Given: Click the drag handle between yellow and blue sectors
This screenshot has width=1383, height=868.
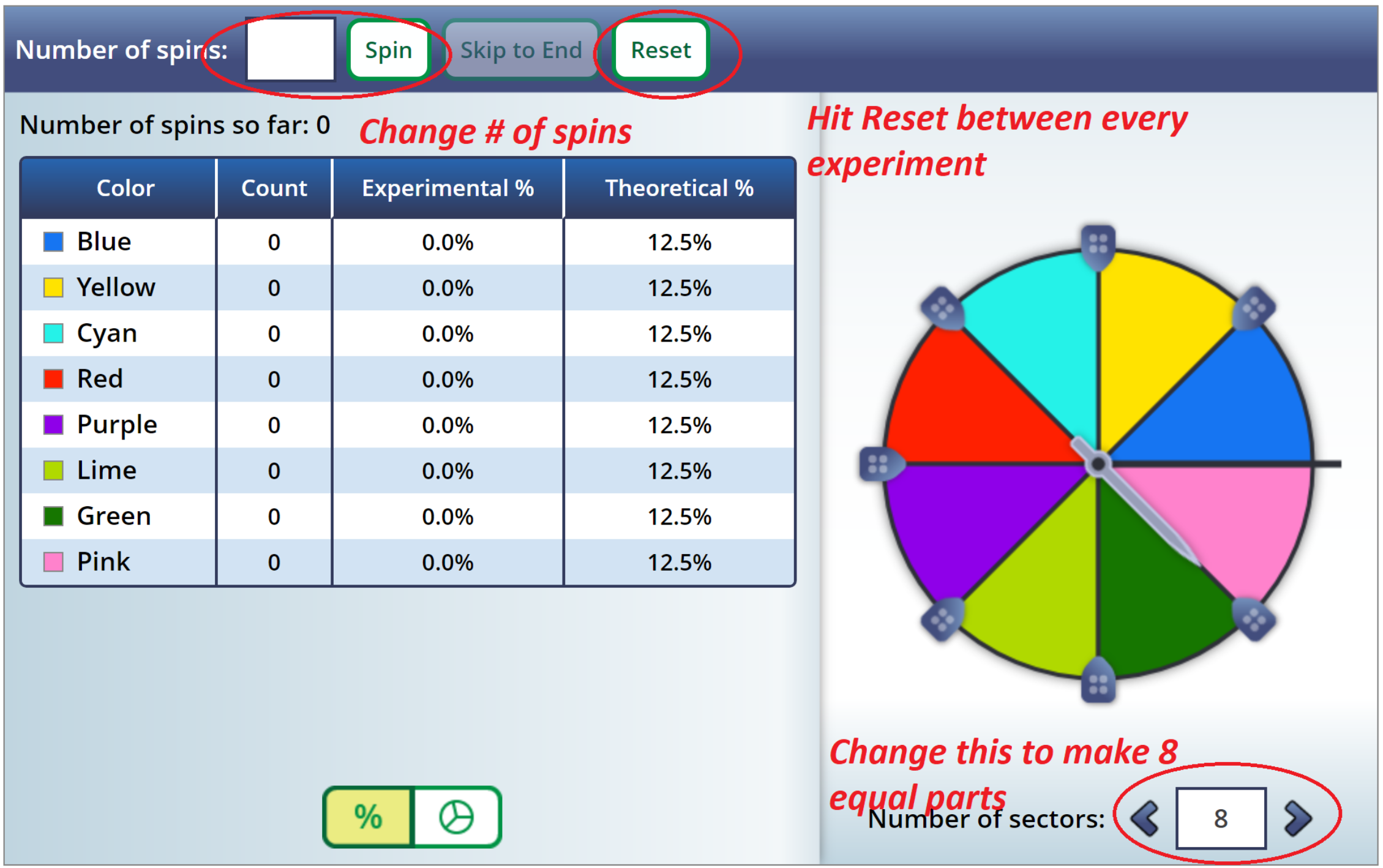Looking at the screenshot, I should click(1253, 308).
